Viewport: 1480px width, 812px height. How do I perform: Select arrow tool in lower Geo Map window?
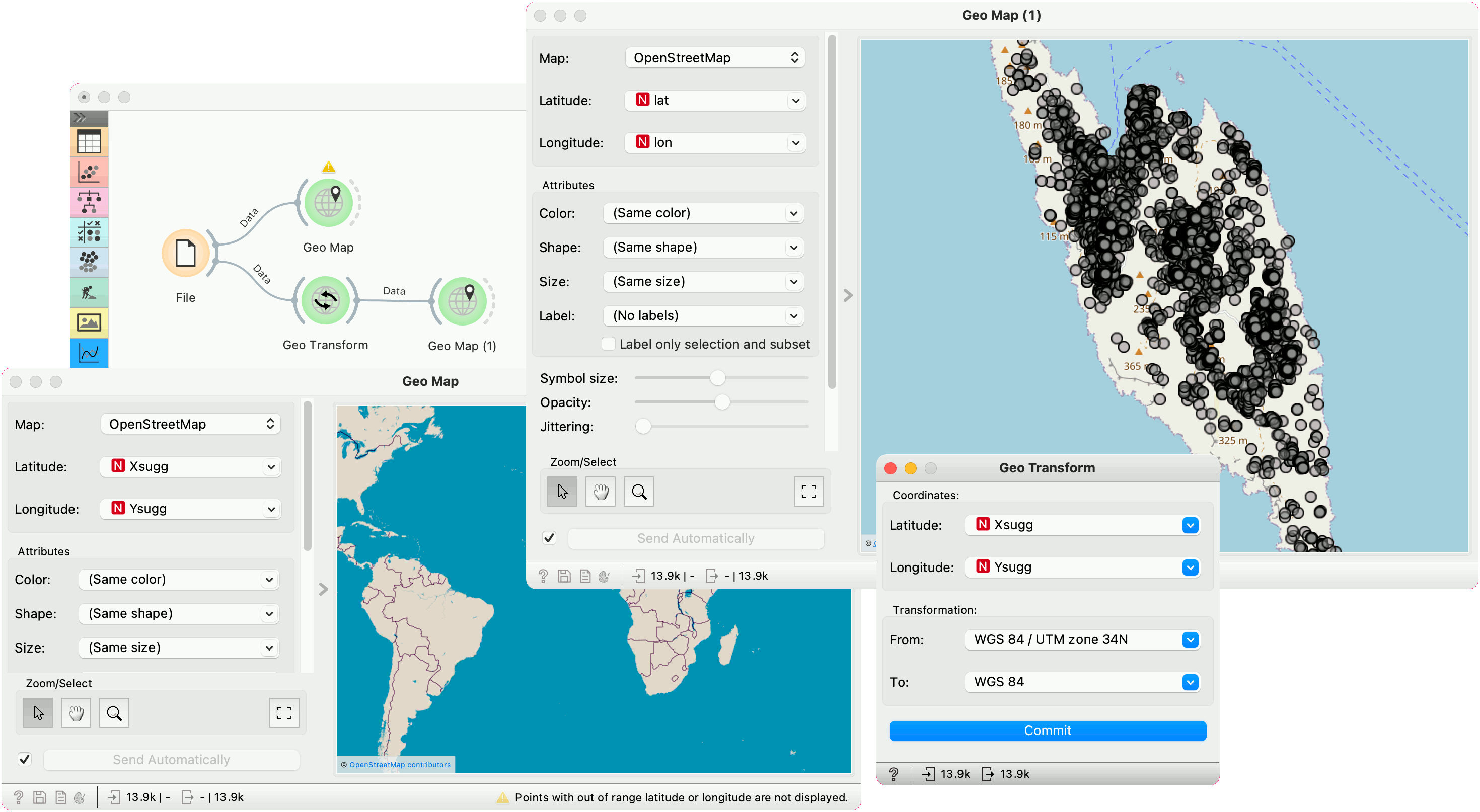point(38,713)
